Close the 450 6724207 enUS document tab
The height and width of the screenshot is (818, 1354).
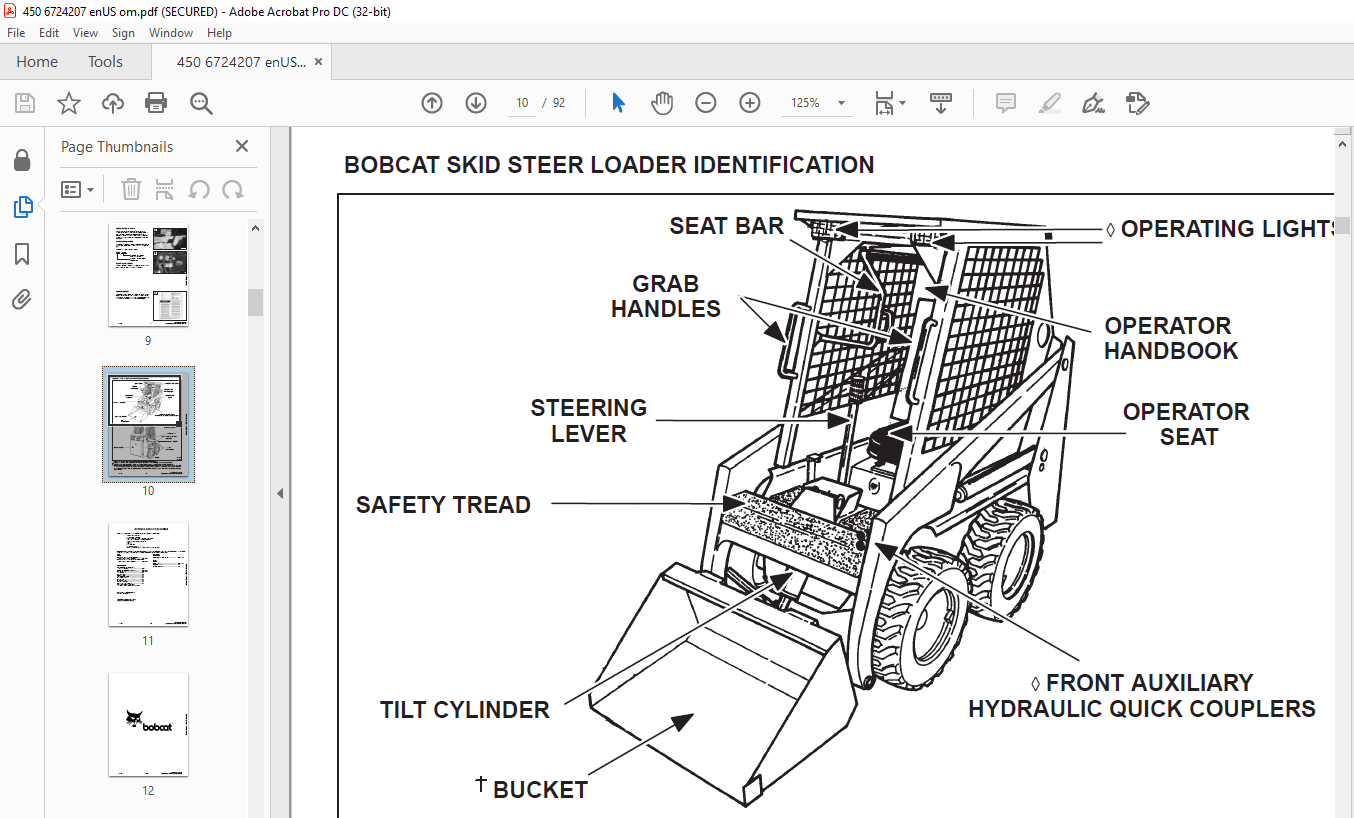coord(319,62)
